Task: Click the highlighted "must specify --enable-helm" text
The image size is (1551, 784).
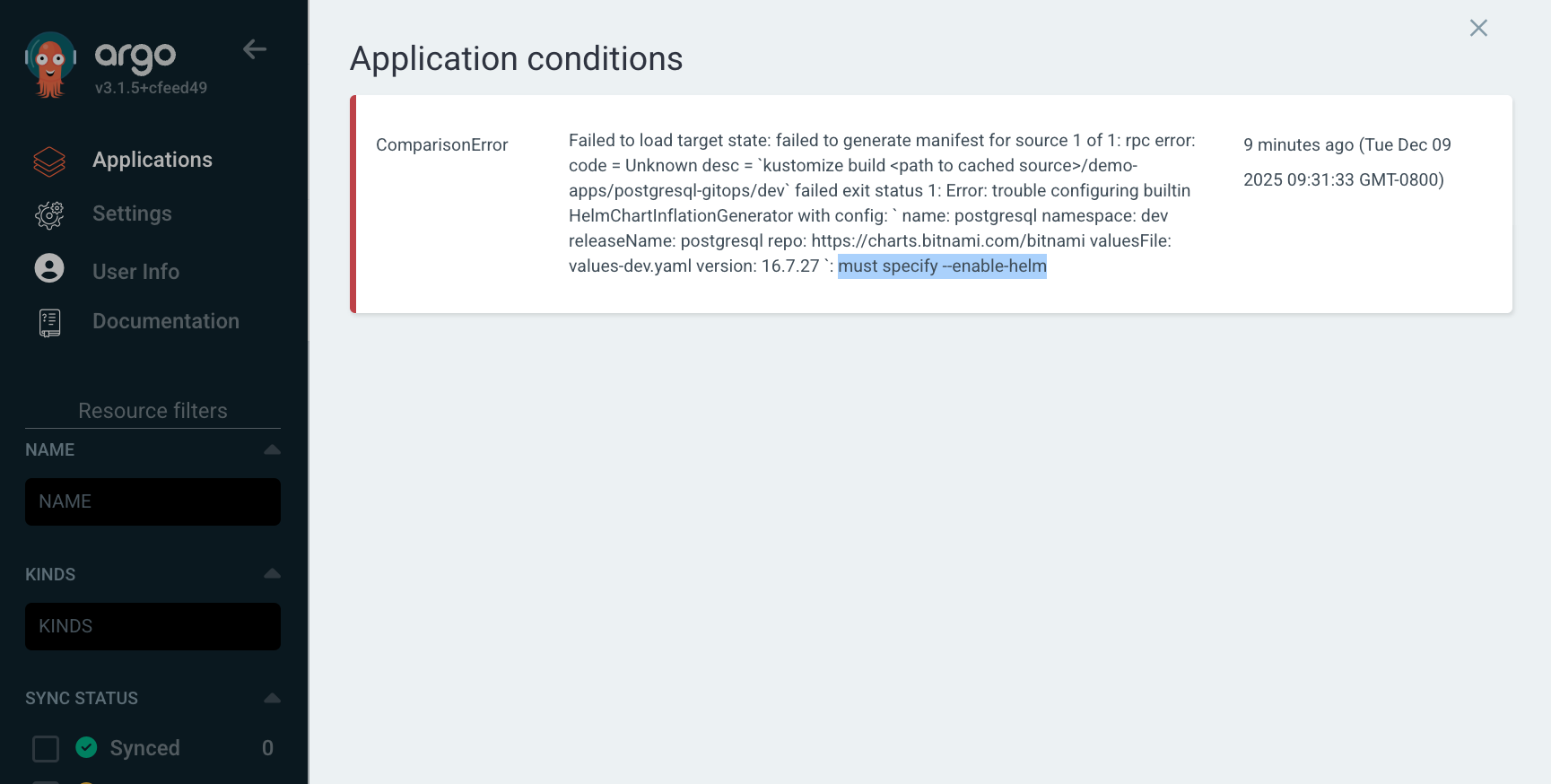Action: tap(942, 266)
